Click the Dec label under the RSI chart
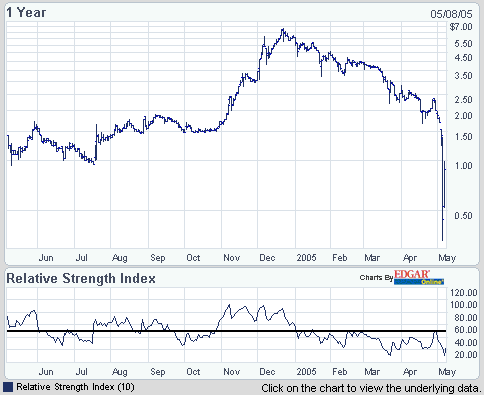Viewport: 484px width, 395px height. (267, 372)
